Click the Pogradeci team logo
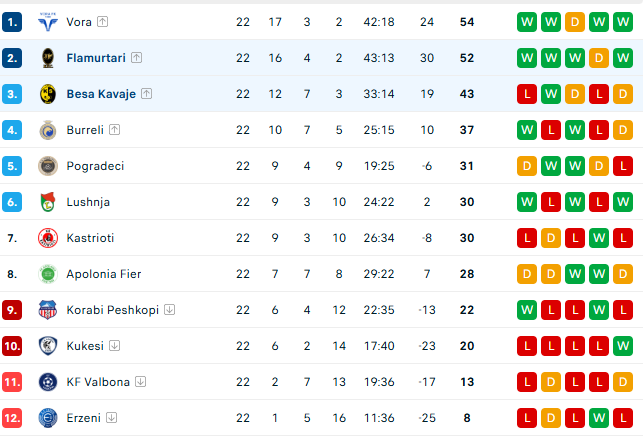The height and width of the screenshot is (443, 644). pyautogui.click(x=47, y=165)
